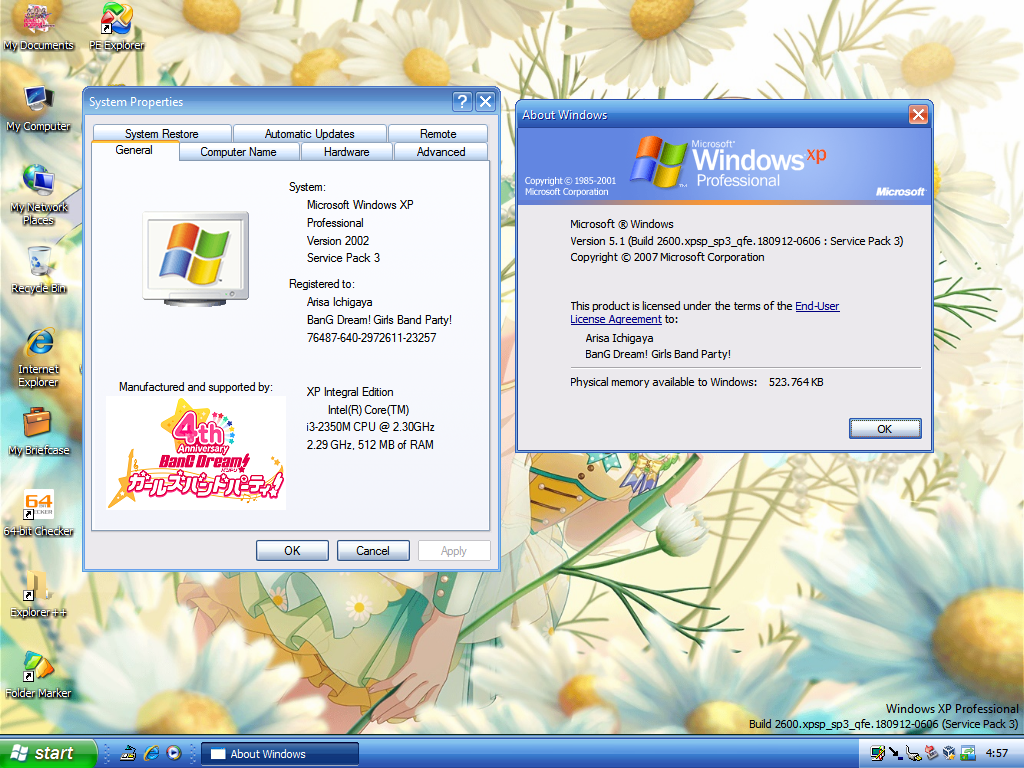This screenshot has width=1024, height=768.
Task: Switch to the Remote tab
Action: (438, 133)
